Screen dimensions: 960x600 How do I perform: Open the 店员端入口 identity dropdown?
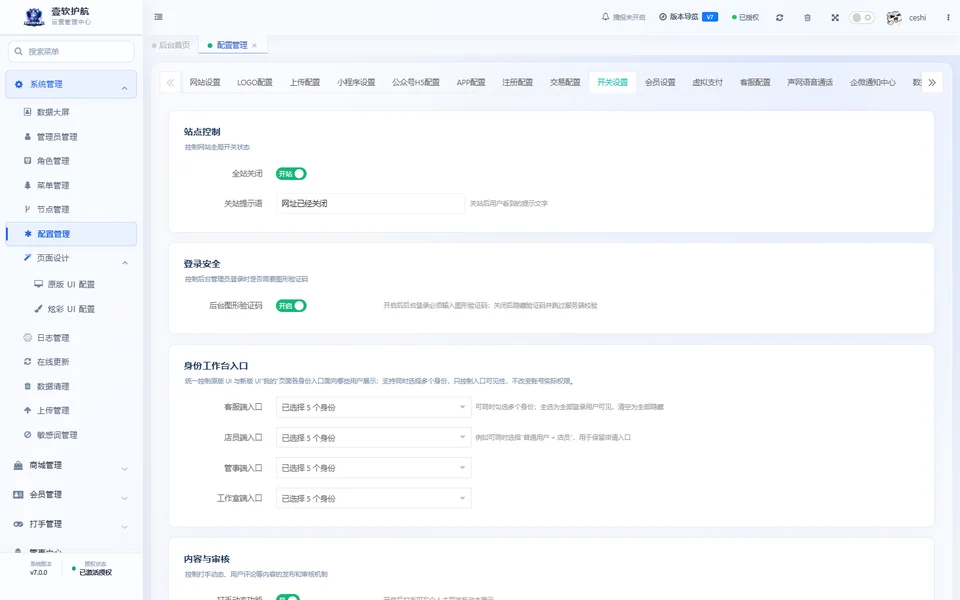(373, 438)
